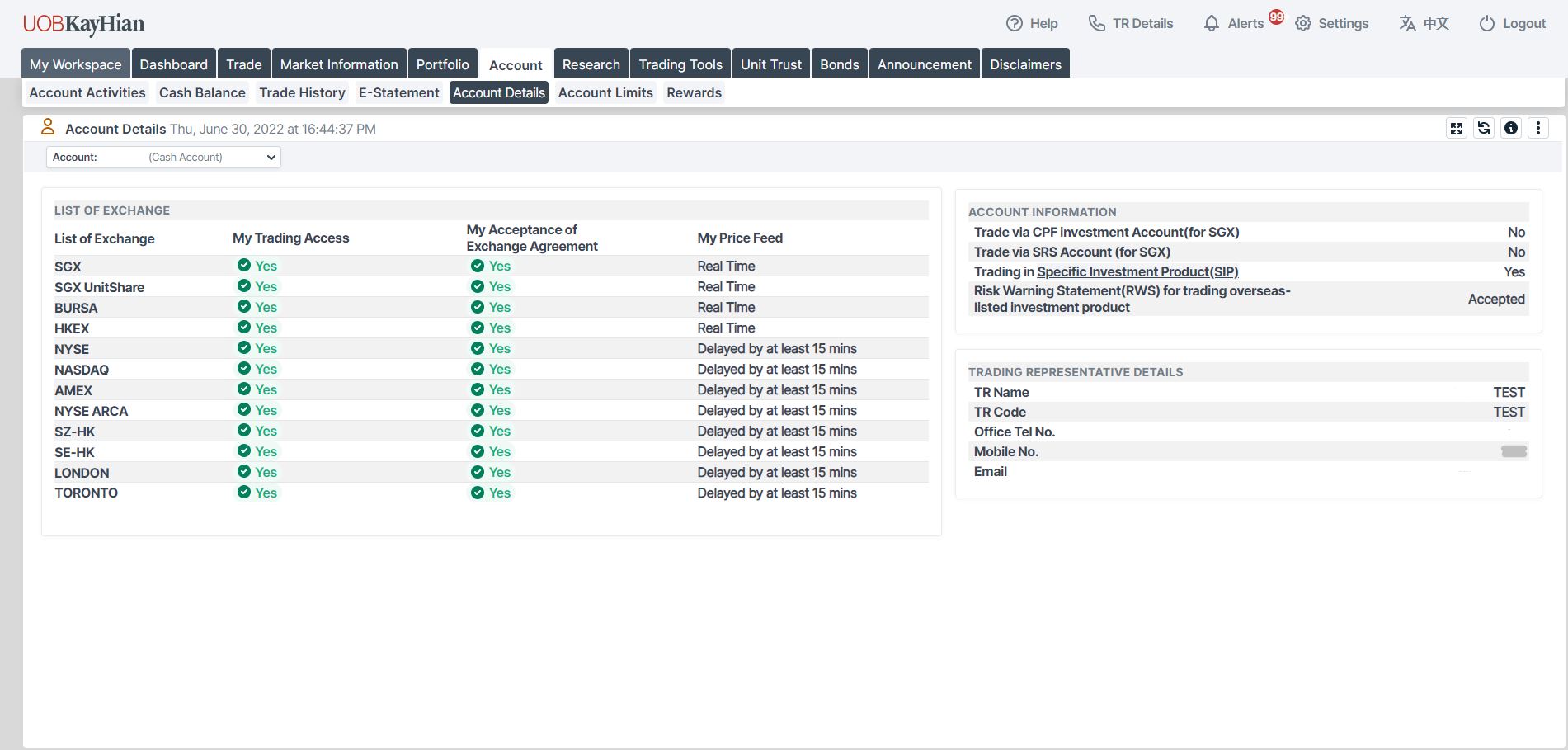Click the Logout power icon
This screenshot has width=1568, height=750.
click(1486, 24)
